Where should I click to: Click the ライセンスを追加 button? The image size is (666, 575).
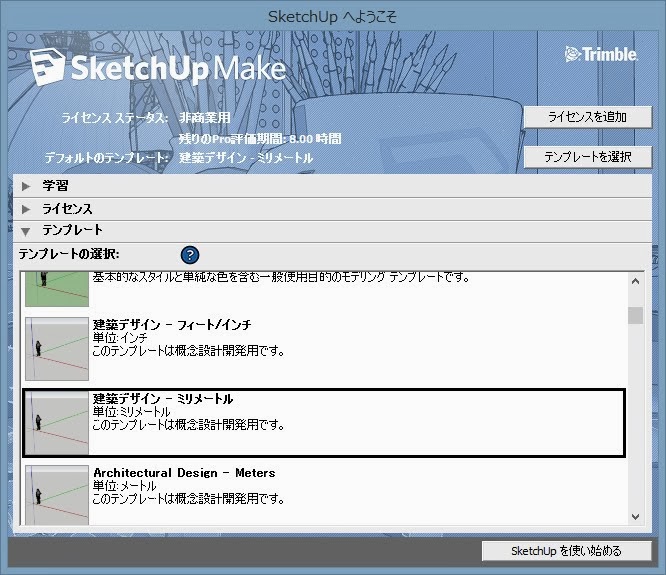pyautogui.click(x=587, y=117)
